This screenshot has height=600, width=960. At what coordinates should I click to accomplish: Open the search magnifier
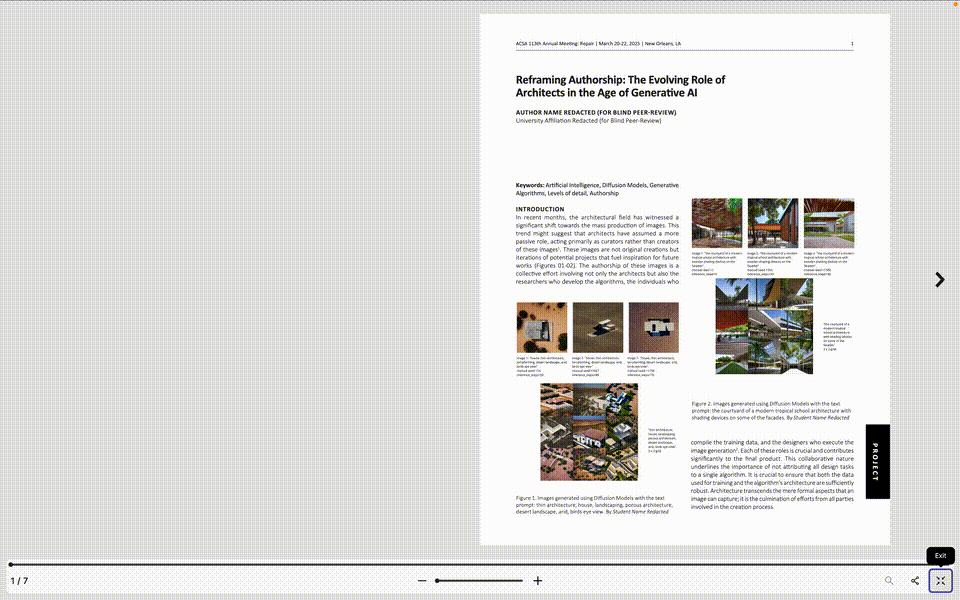(x=889, y=580)
